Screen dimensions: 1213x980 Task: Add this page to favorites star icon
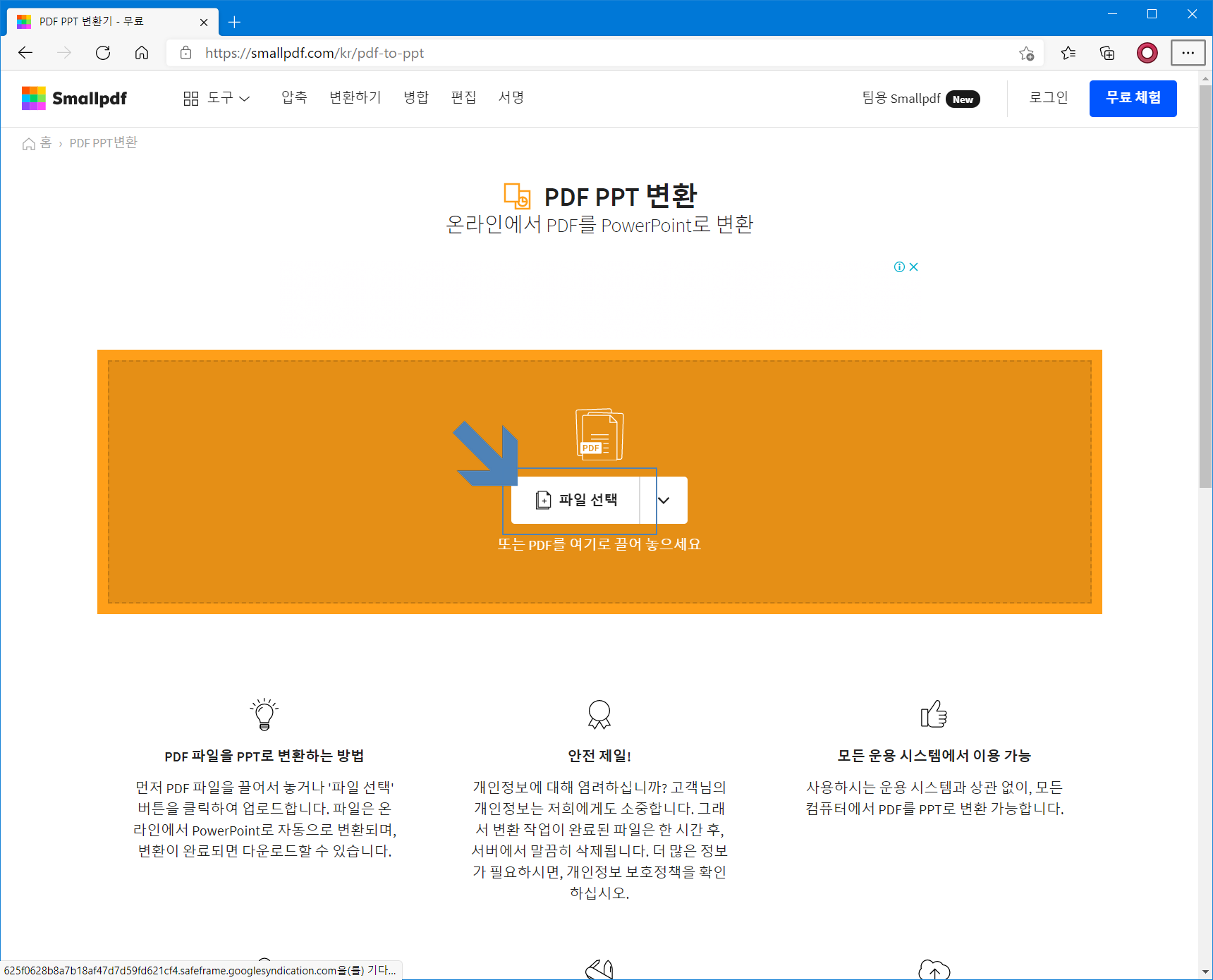pyautogui.click(x=1026, y=53)
